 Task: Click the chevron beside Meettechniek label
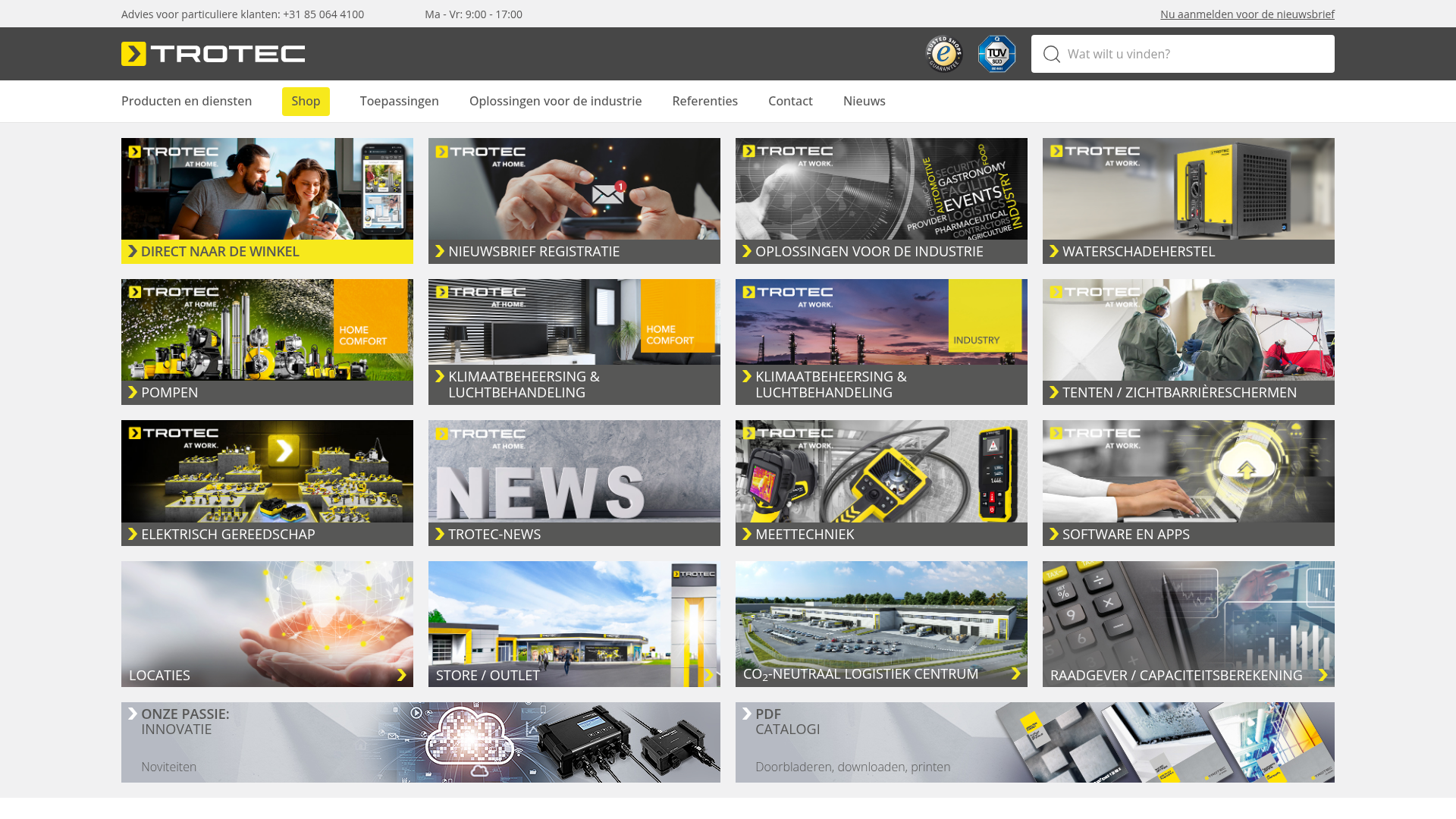(746, 534)
